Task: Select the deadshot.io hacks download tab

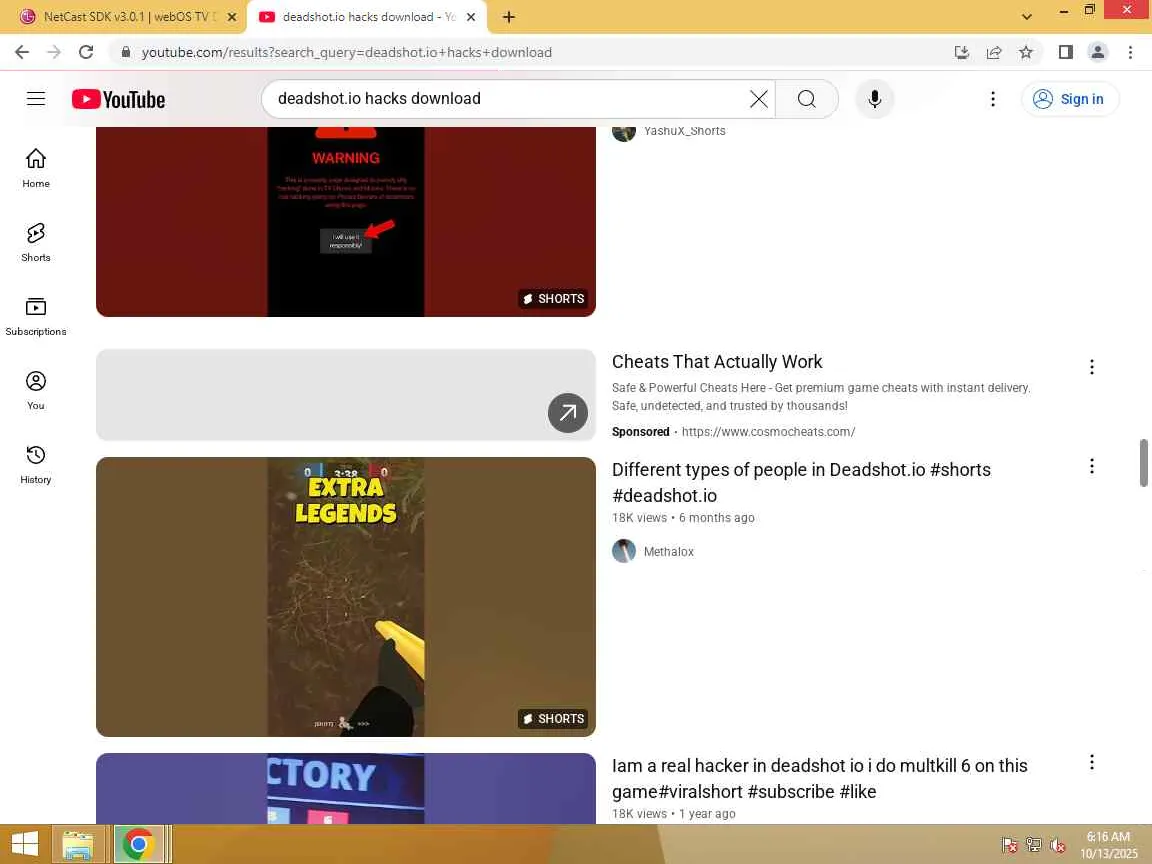Action: (367, 17)
